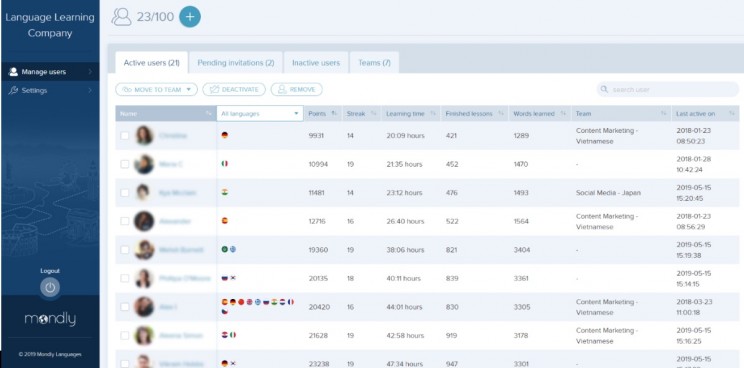
Task: Click the Settings wrench icon in sidebar
Action: 13,90
